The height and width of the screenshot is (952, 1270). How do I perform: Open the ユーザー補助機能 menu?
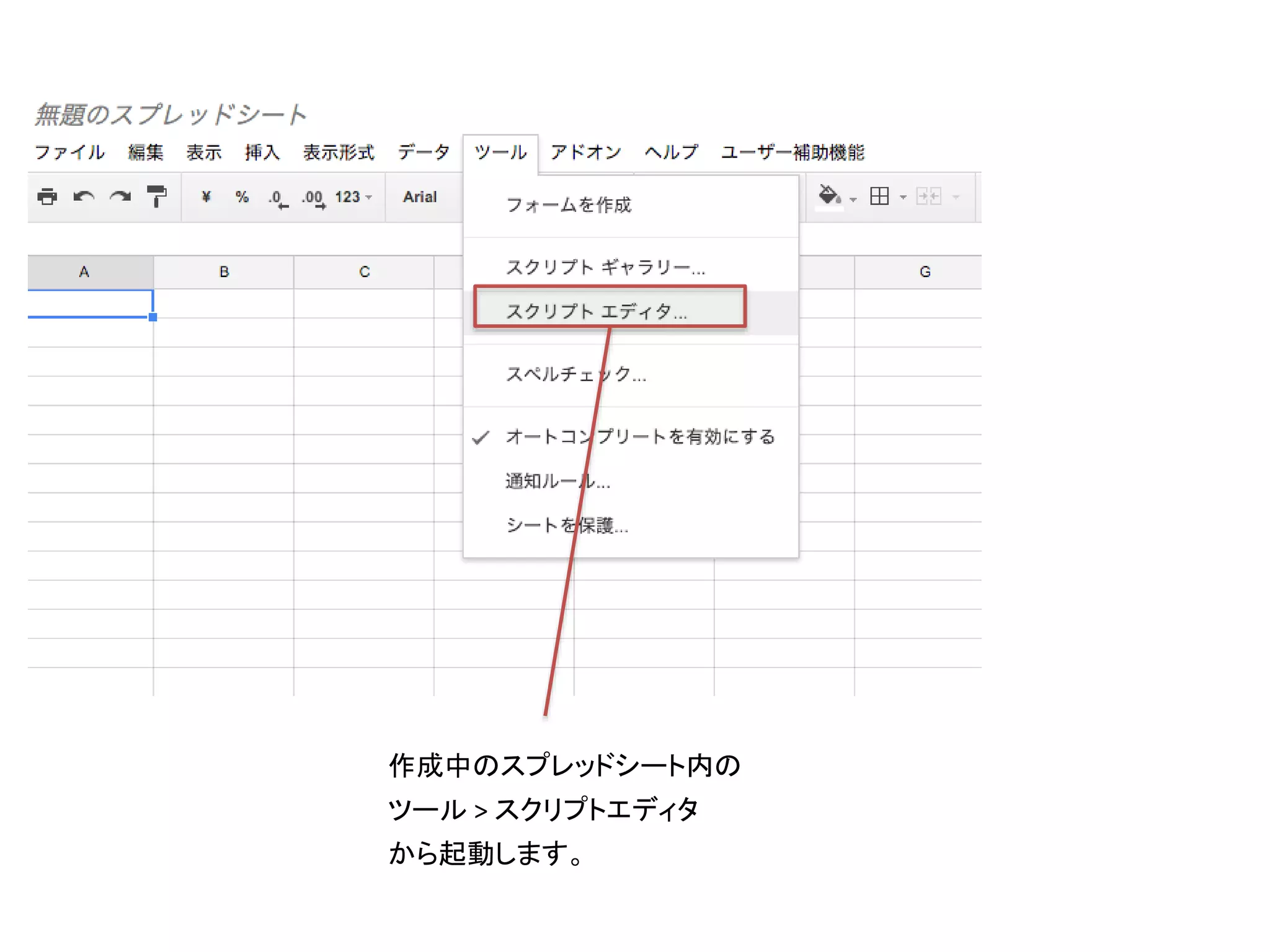793,152
